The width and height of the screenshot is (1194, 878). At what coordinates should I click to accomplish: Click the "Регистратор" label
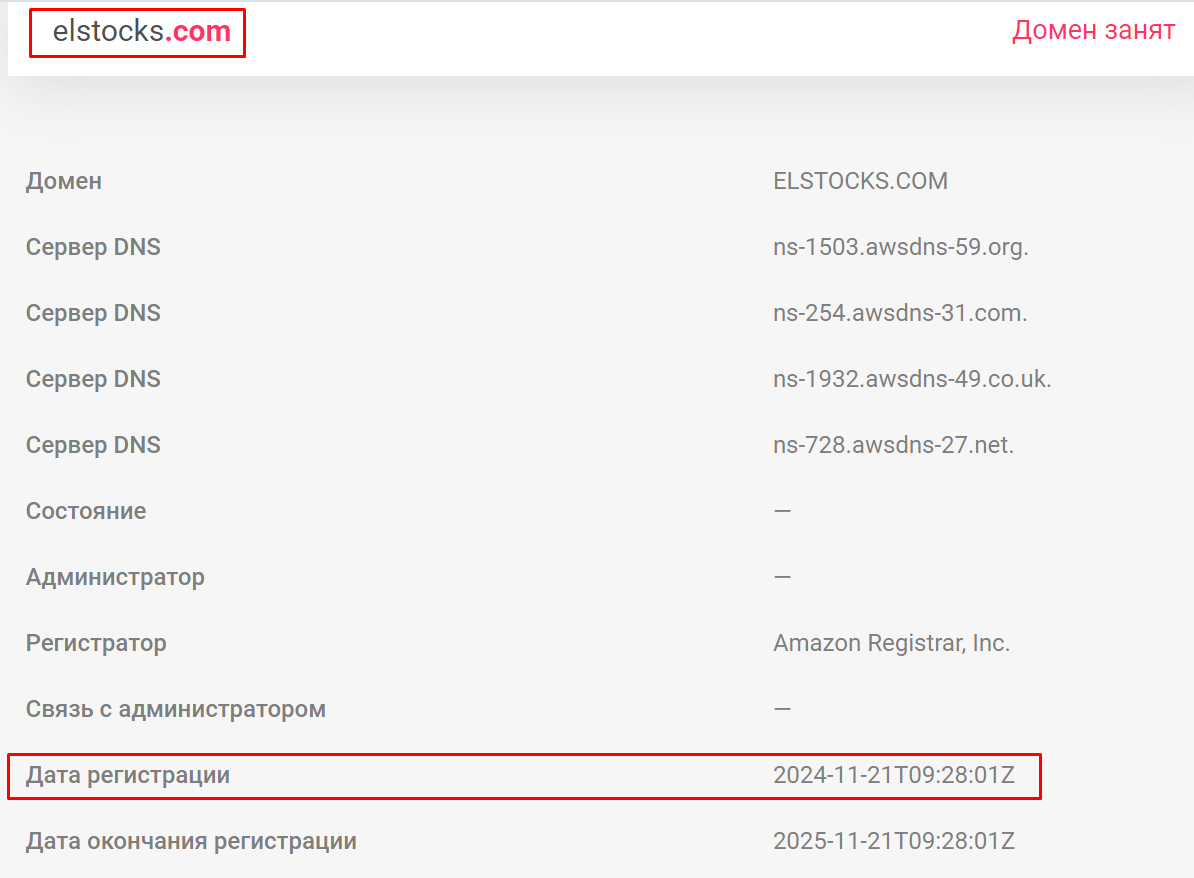pos(96,643)
